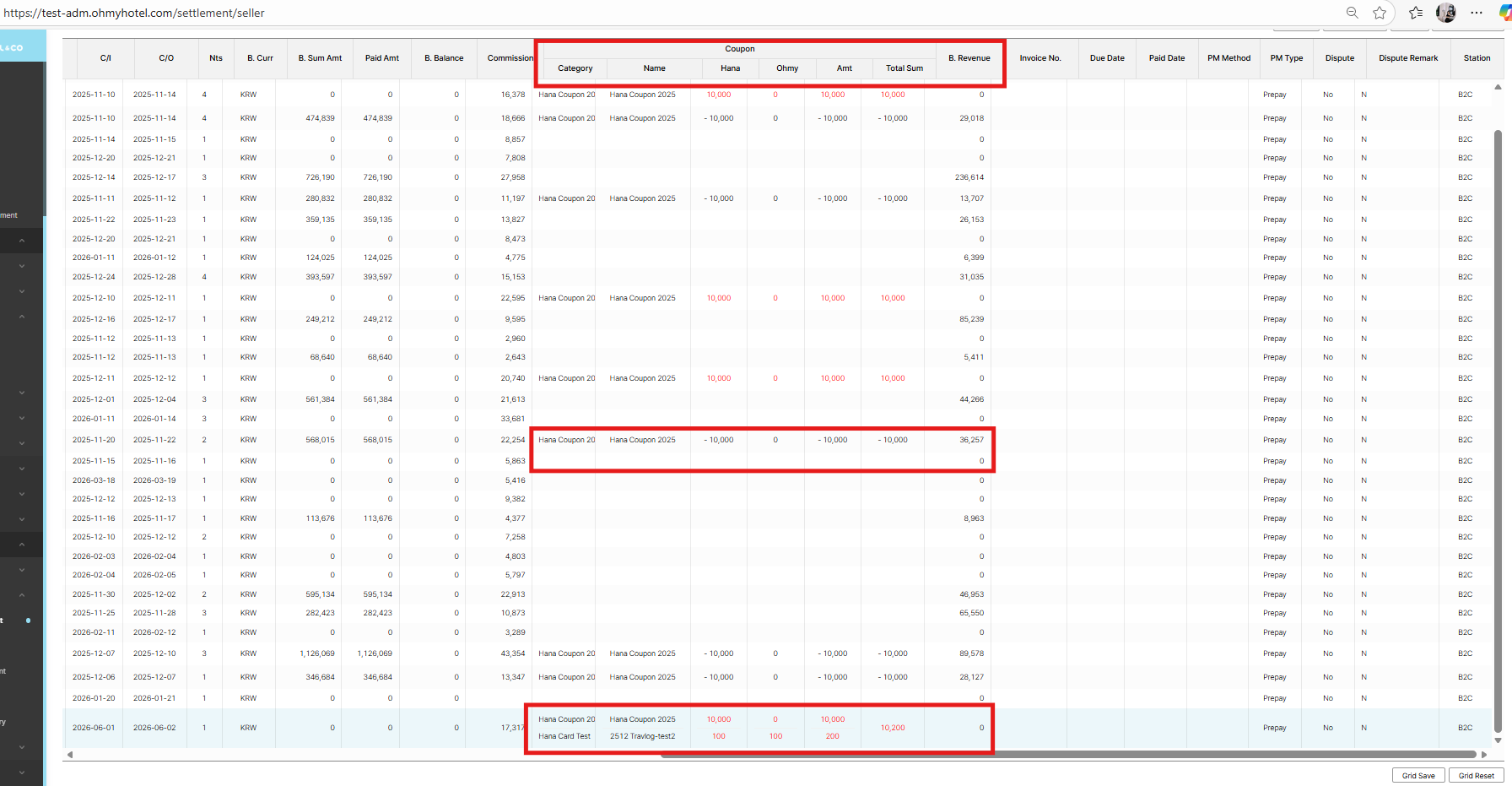The image size is (1512, 786).
Task: Select the check-in date 2026-06-01 cell
Action: click(x=94, y=728)
